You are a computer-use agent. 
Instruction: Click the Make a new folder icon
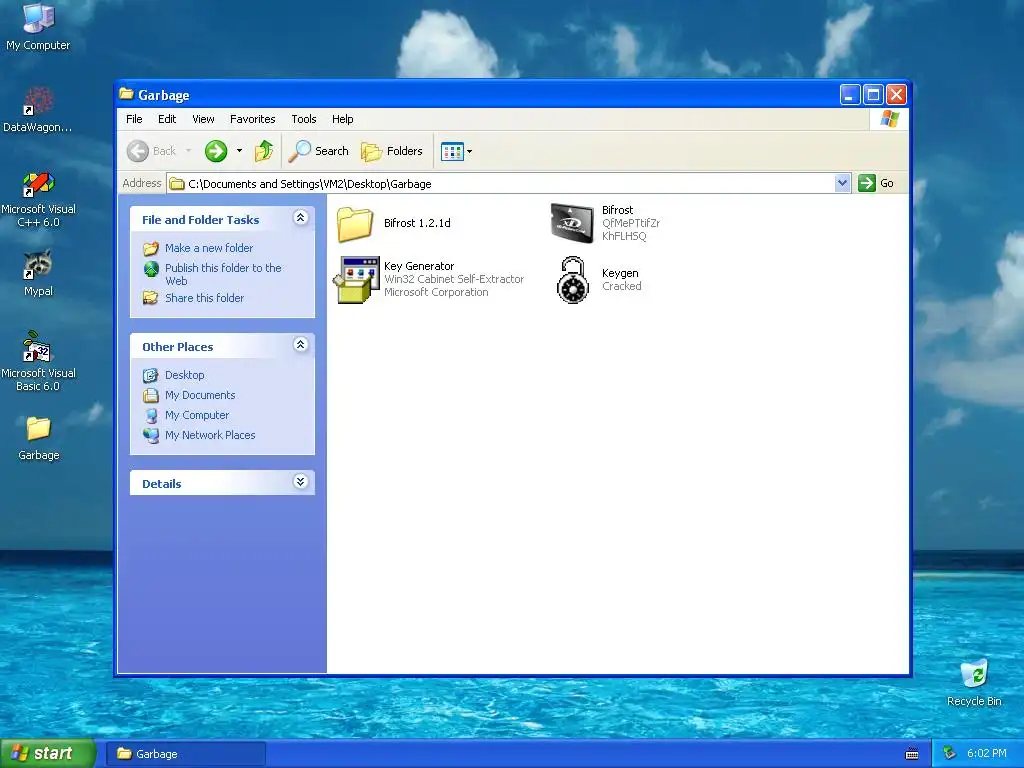151,248
